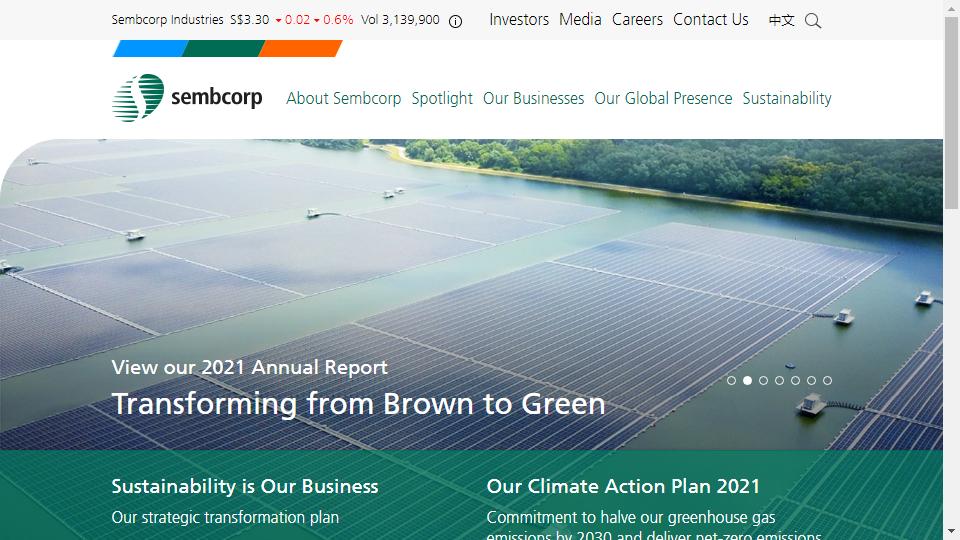Click Sembcorp Industries stock name

point(167,20)
